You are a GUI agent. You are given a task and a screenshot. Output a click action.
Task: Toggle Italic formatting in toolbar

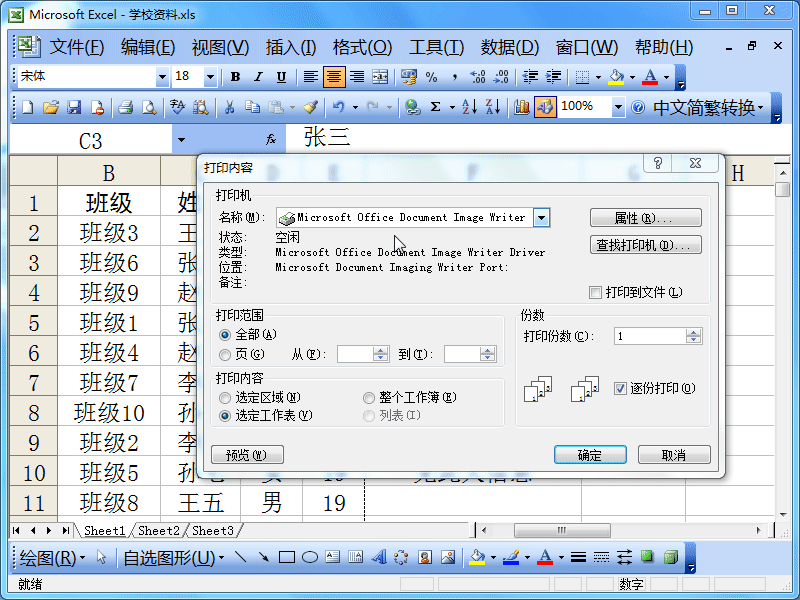258,77
